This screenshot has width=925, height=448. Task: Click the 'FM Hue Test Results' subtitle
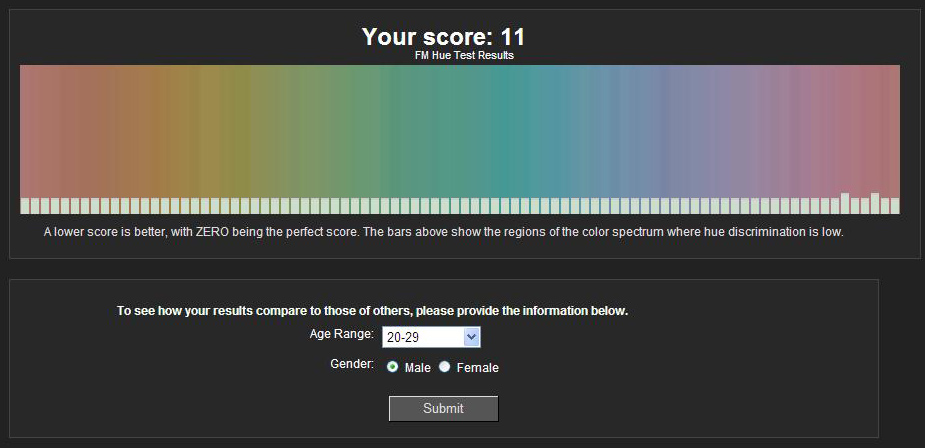[x=464, y=56]
